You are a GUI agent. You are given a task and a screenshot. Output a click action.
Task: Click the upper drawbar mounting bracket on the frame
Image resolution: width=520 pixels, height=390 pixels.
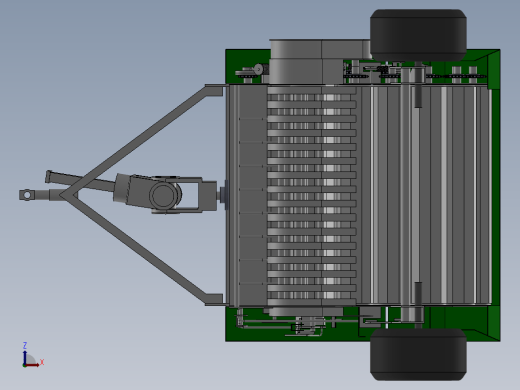coord(214,90)
